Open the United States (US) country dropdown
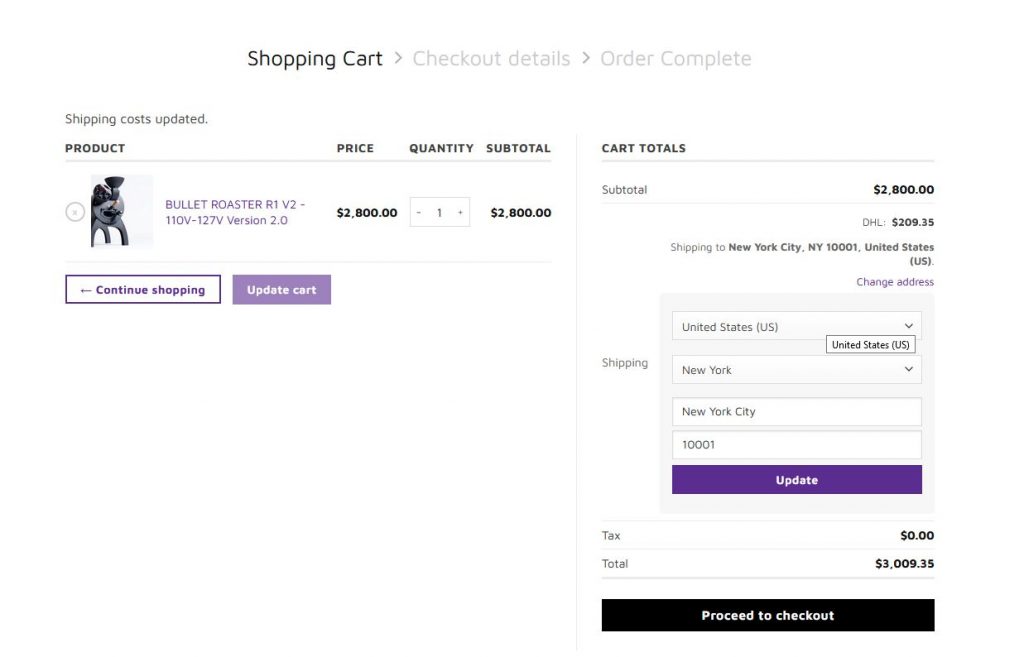This screenshot has width=1024, height=657. pos(796,326)
